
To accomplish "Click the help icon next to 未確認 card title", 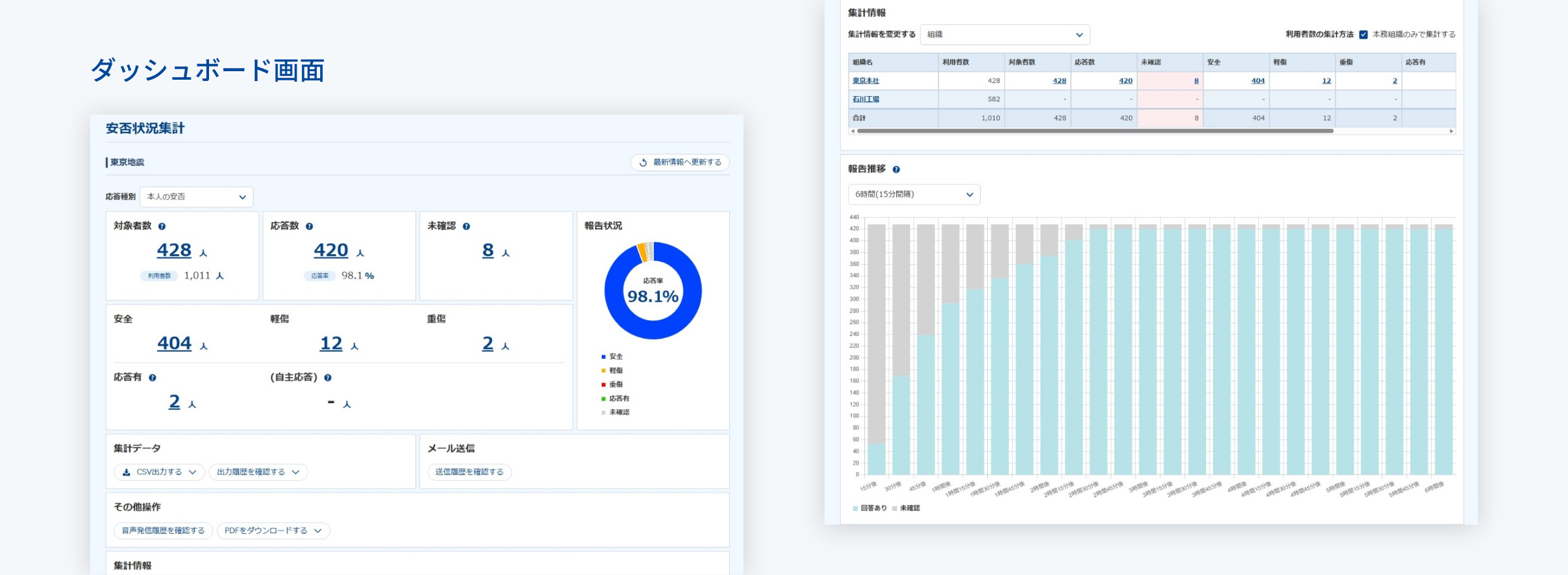I will click(466, 226).
